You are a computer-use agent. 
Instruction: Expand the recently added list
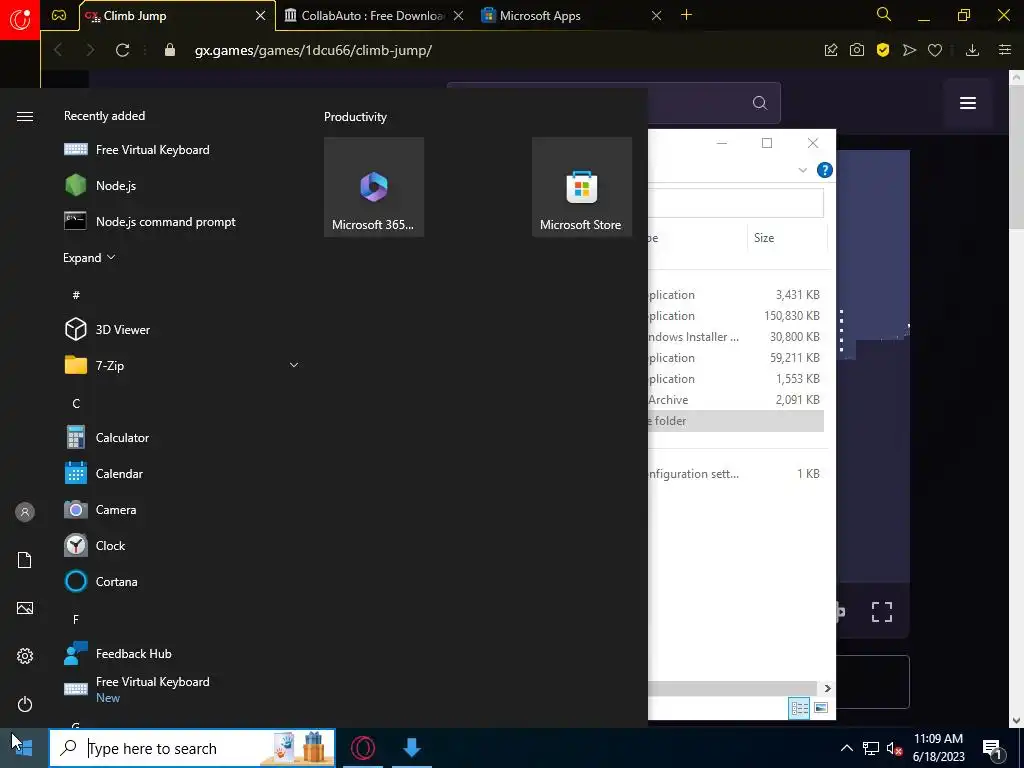(89, 257)
